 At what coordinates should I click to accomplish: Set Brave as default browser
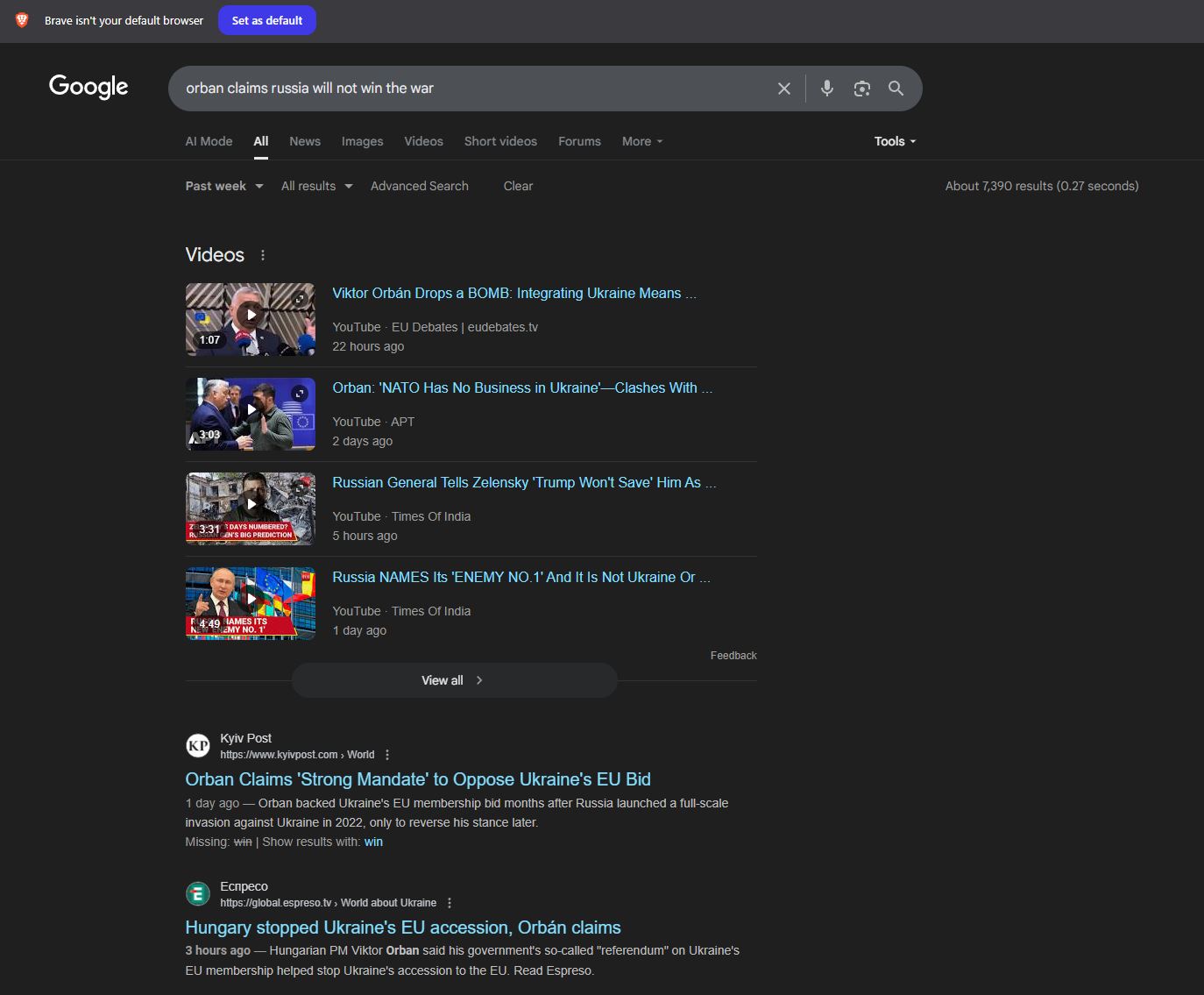click(x=267, y=20)
